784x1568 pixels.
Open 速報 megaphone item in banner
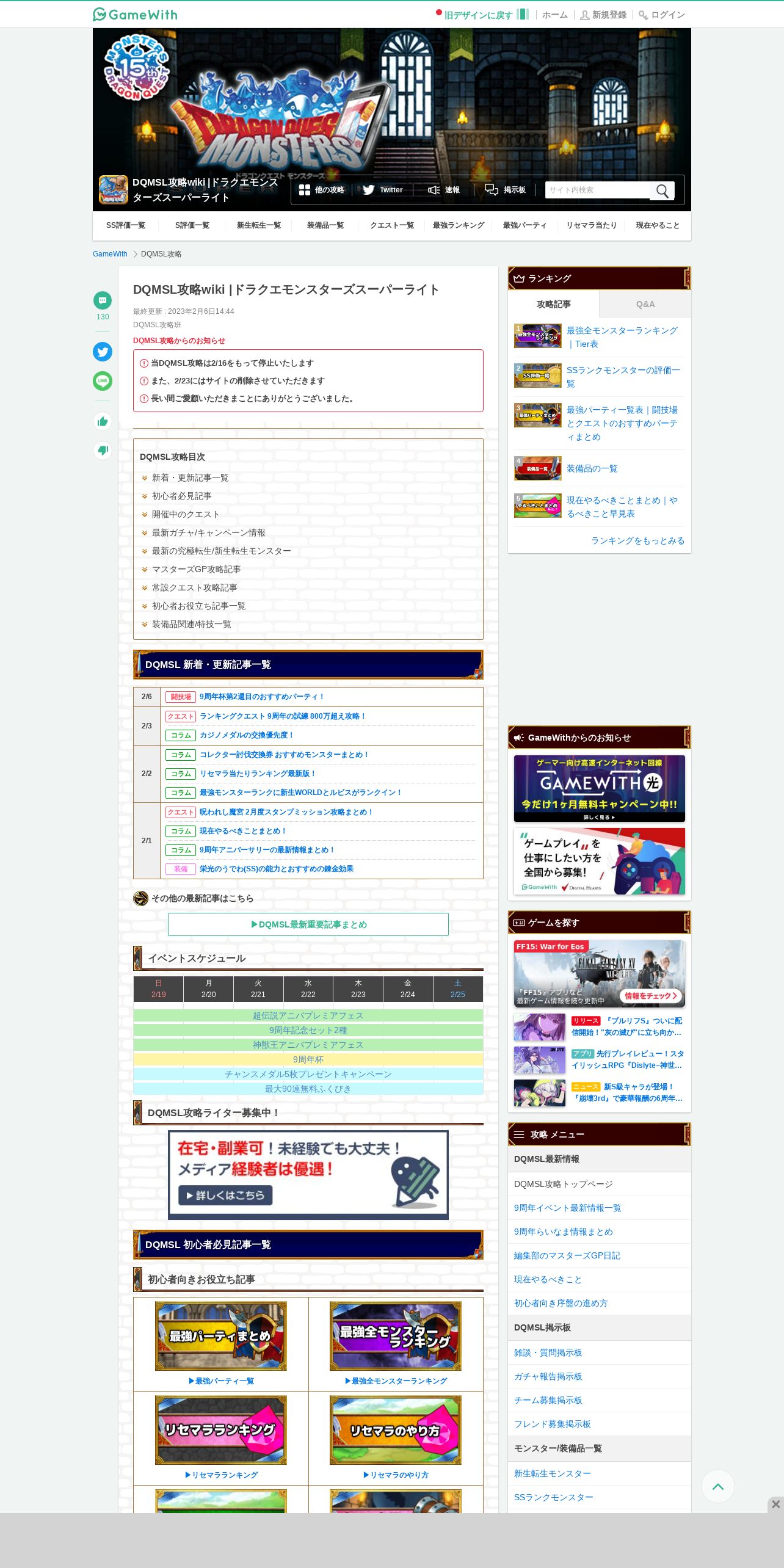pyautogui.click(x=444, y=190)
